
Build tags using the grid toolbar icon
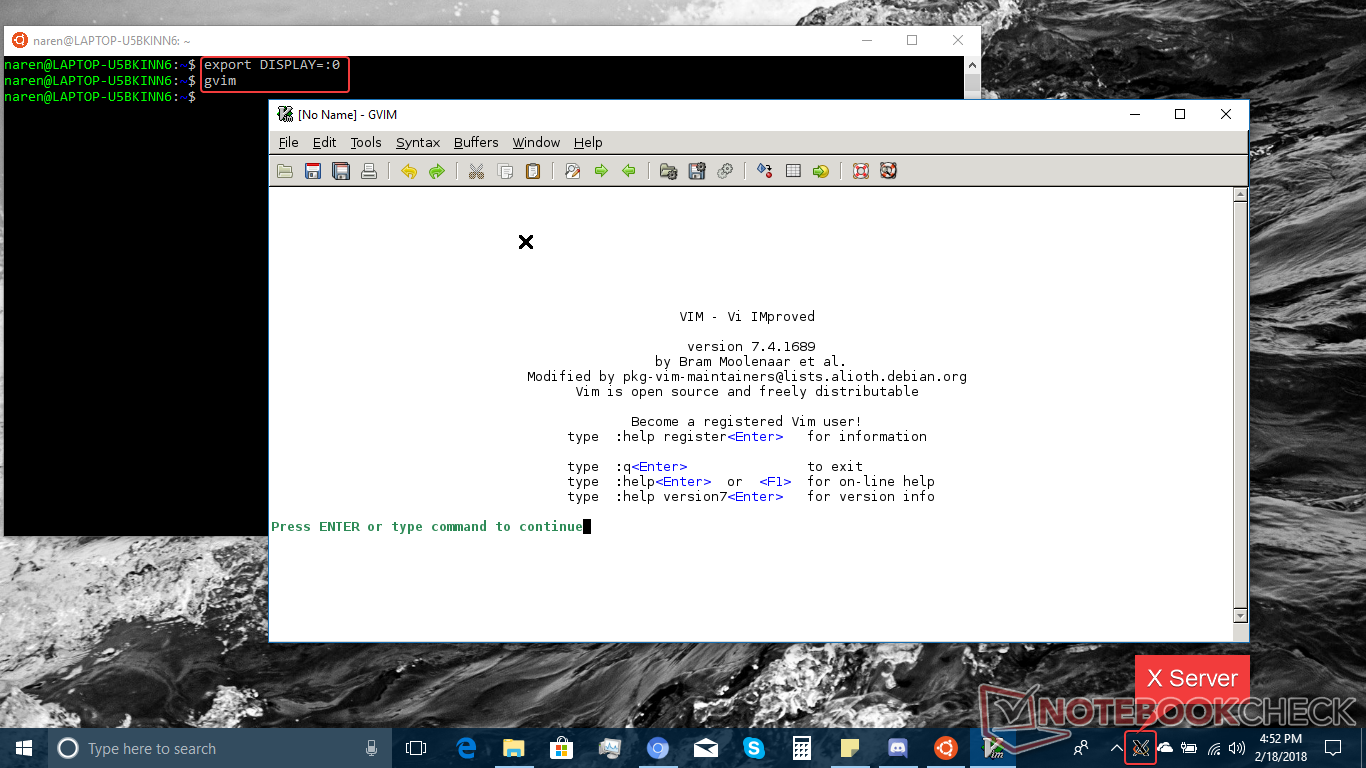click(793, 171)
